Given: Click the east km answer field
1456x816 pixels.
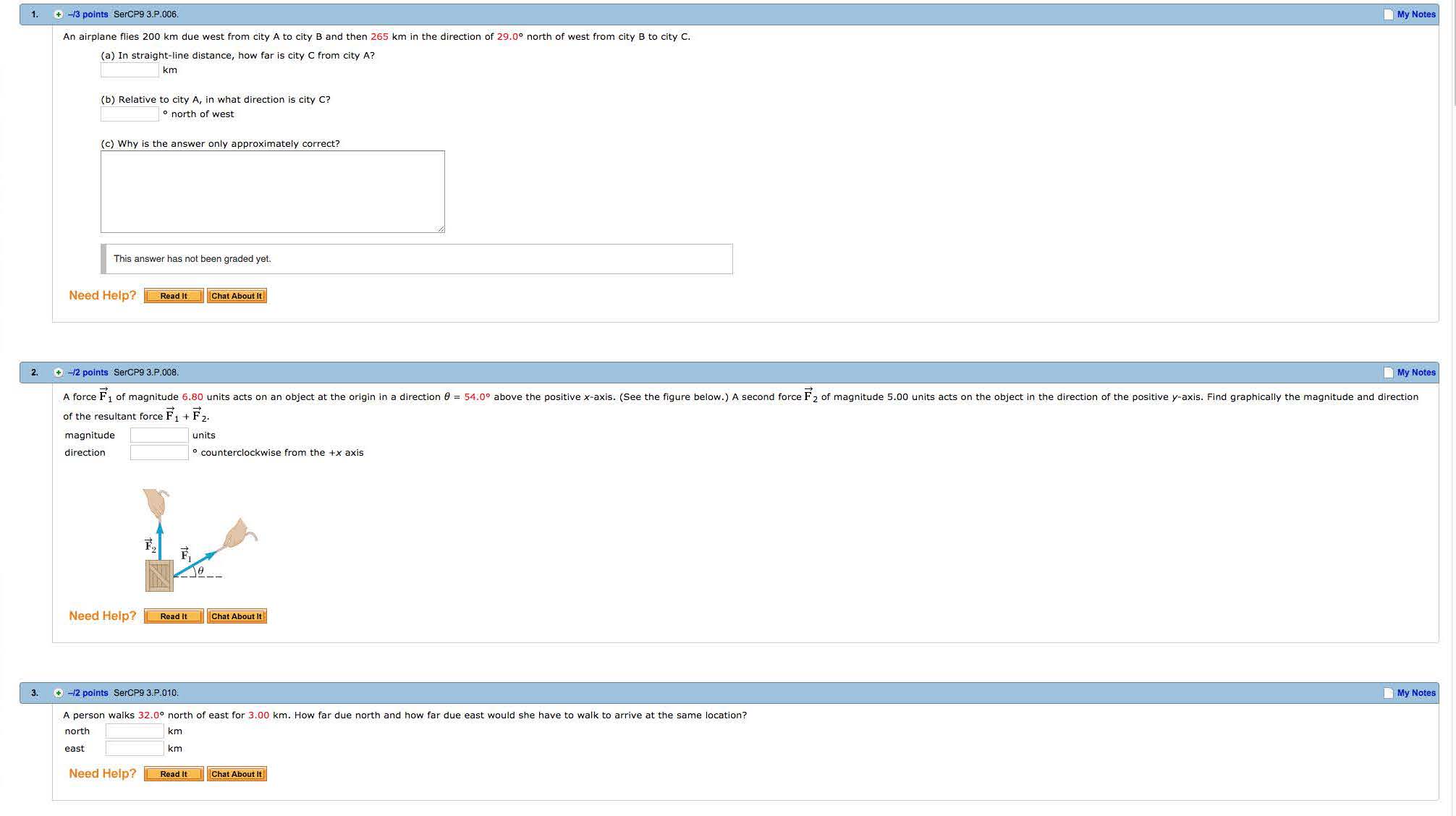Looking at the screenshot, I should (x=135, y=749).
